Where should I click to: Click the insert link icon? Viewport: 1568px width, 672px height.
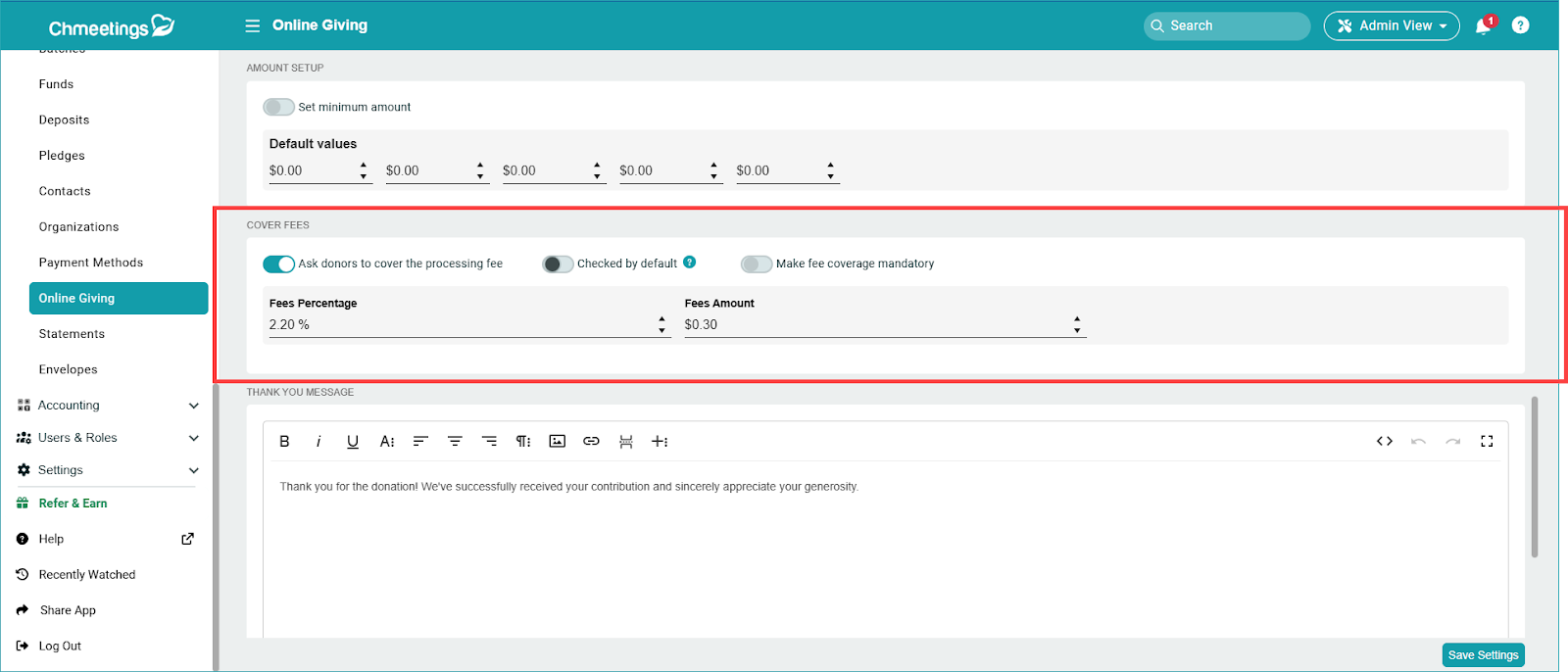(591, 442)
